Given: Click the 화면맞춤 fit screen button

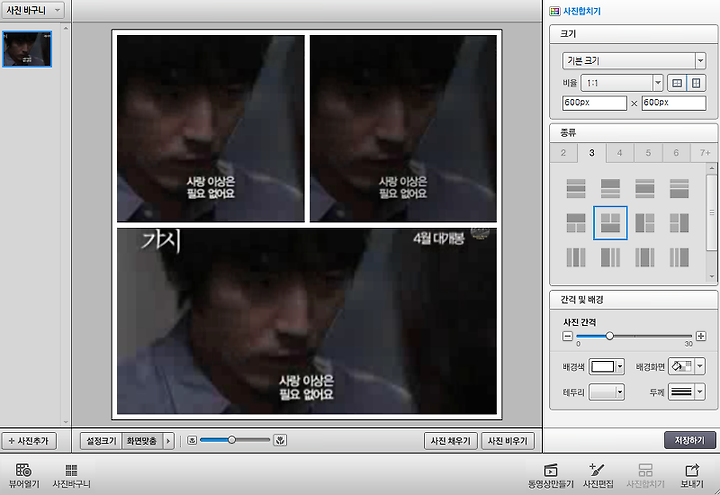Looking at the screenshot, I should click(142, 441).
